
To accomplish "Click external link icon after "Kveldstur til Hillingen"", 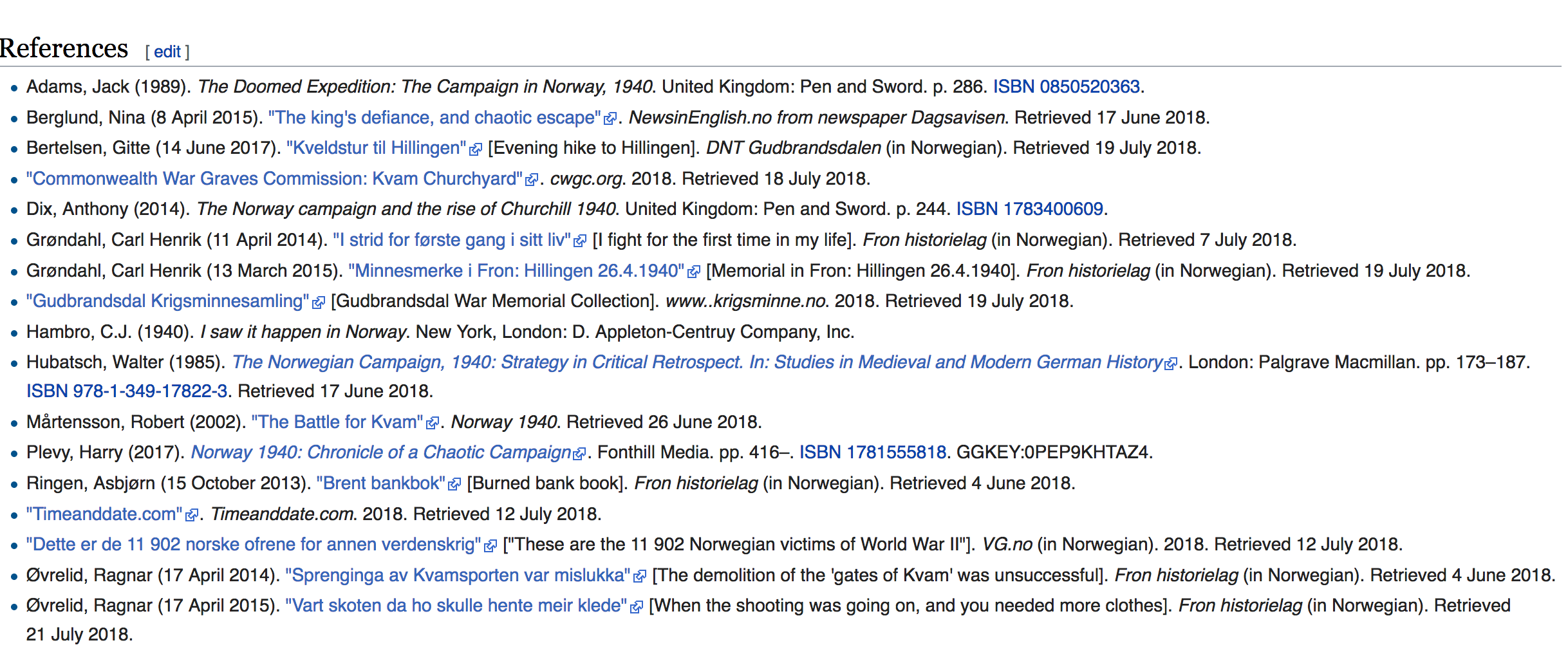I will [476, 149].
